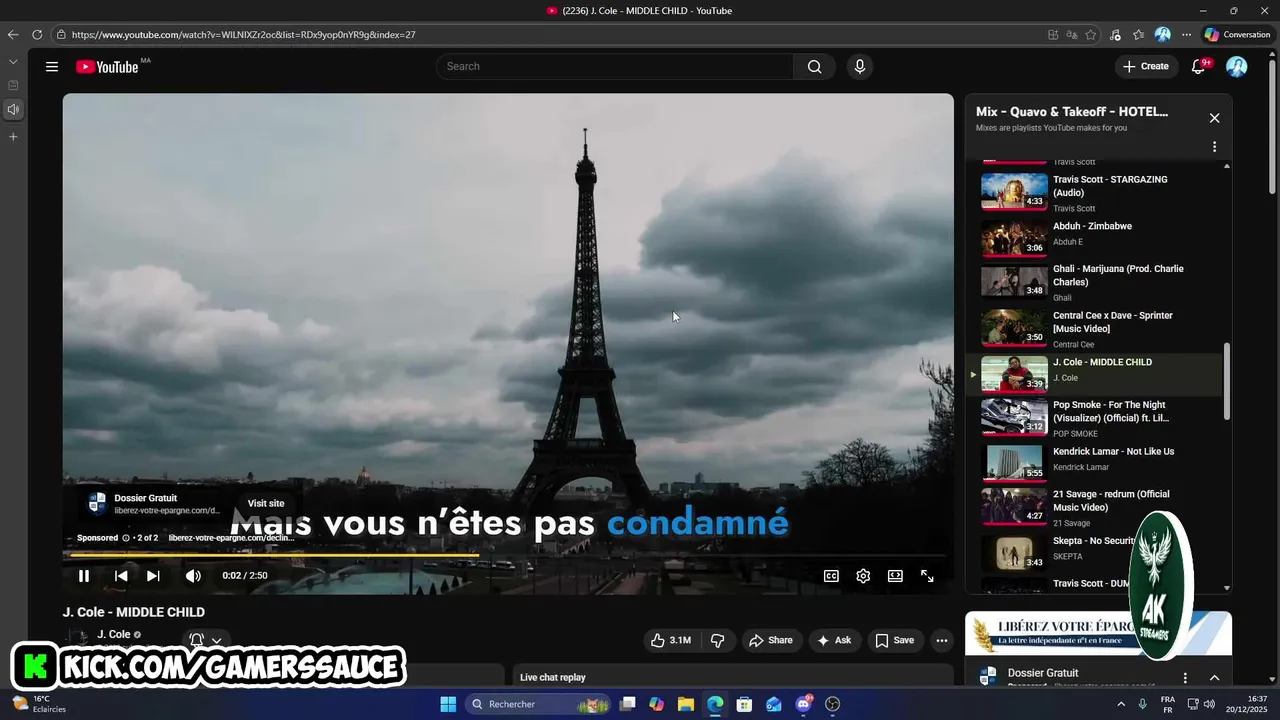Click the Mix playlist panel scrollbar

[1227, 382]
